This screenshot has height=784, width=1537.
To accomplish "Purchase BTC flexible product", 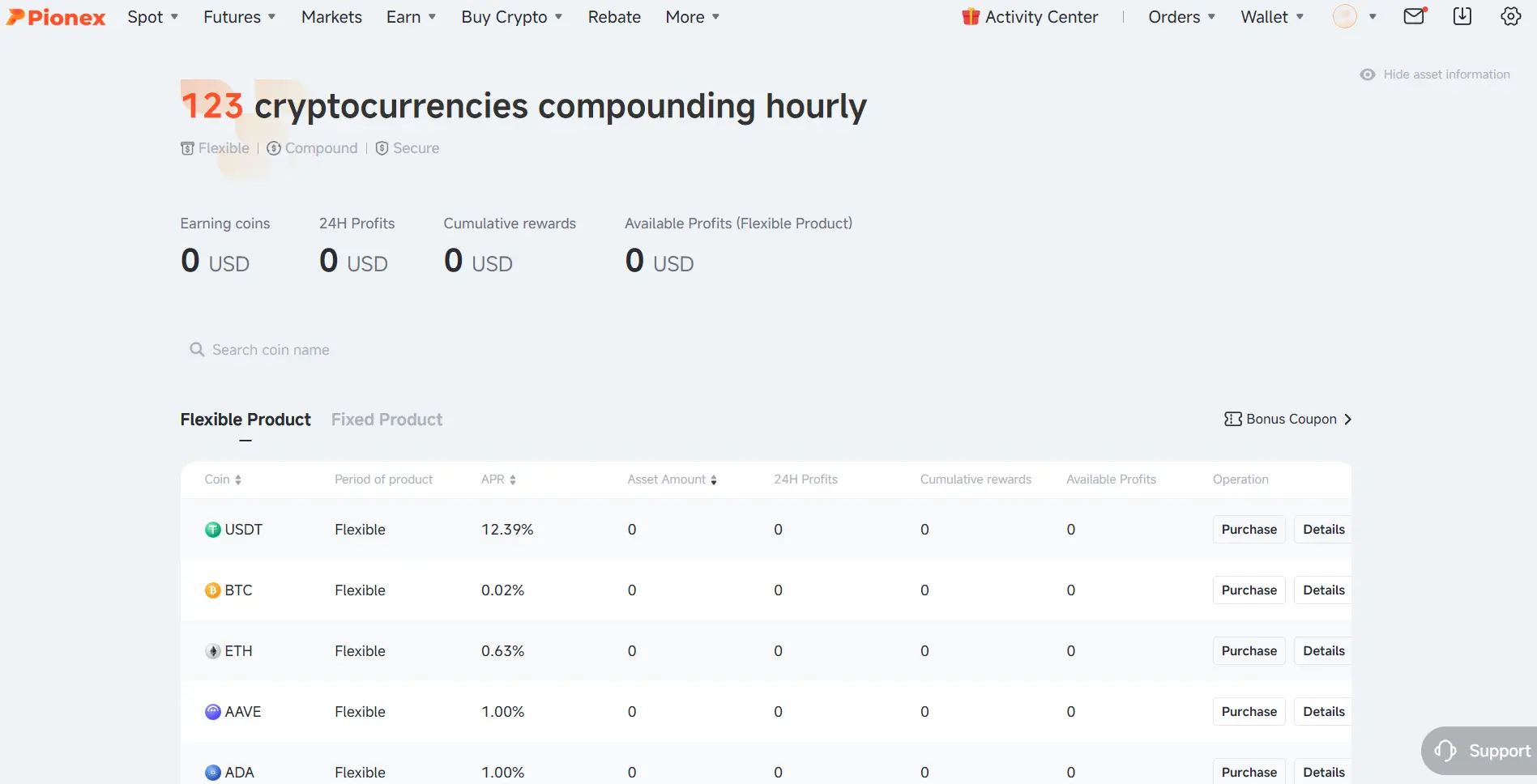I will (x=1249, y=590).
